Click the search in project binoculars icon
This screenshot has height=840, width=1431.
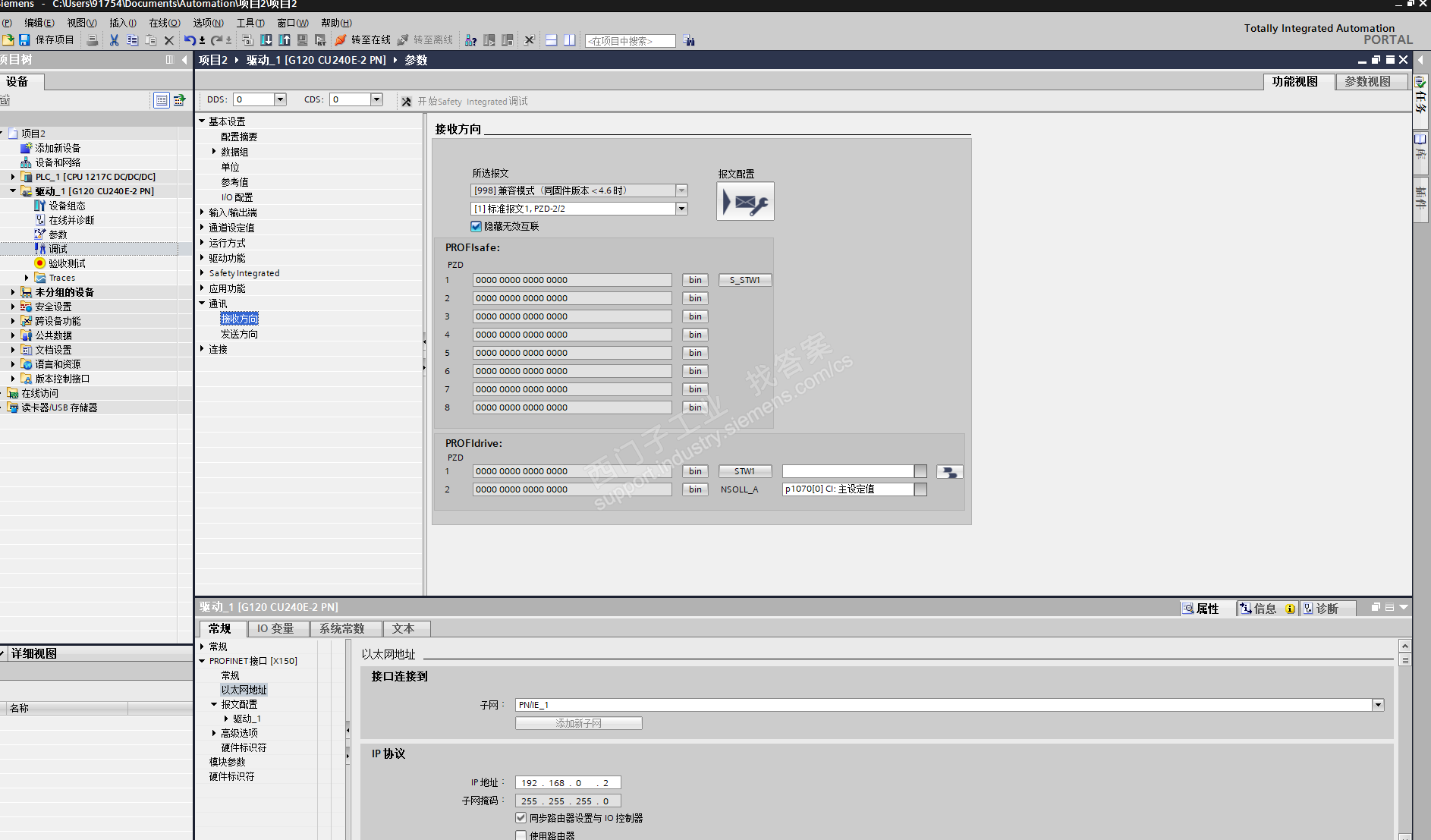[x=689, y=40]
